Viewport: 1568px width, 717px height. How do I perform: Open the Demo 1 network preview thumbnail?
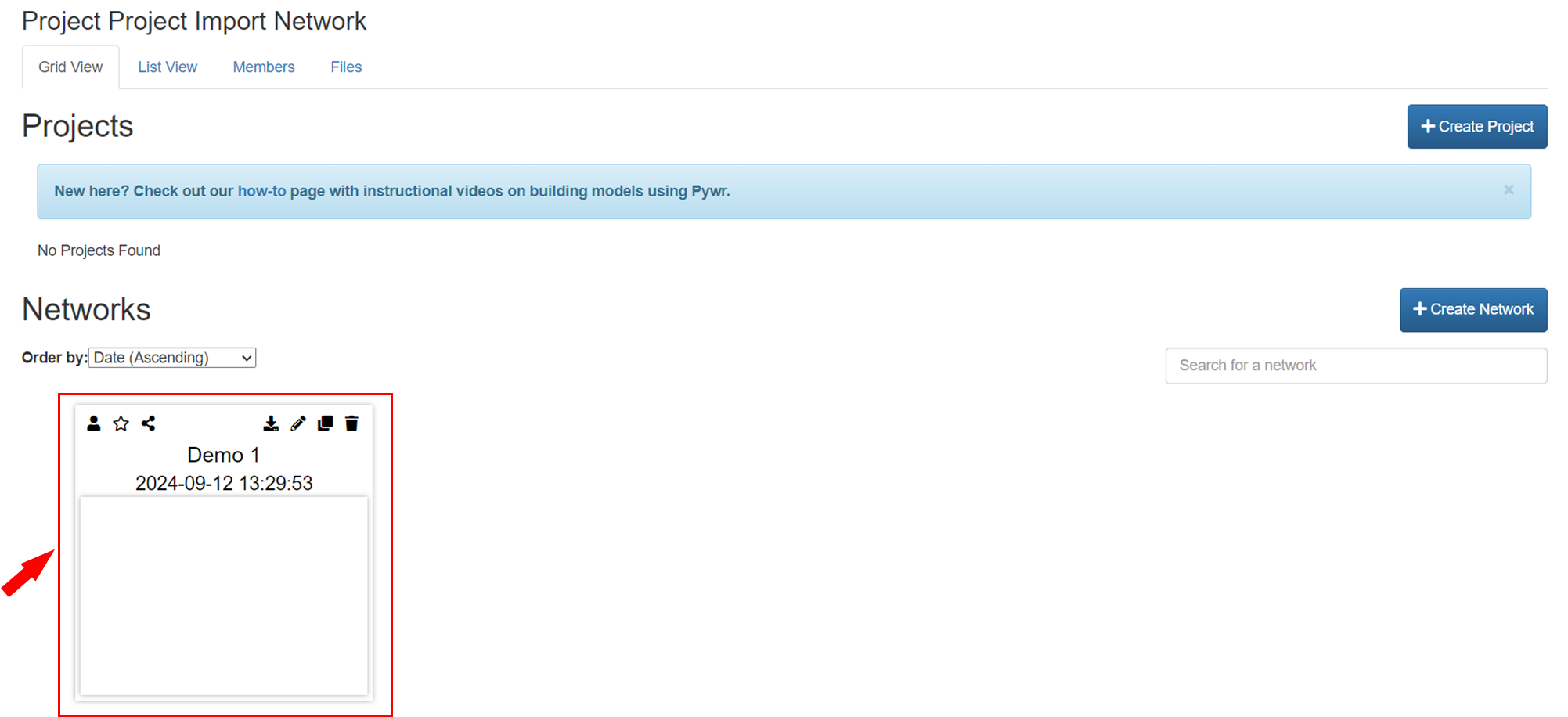(x=224, y=595)
